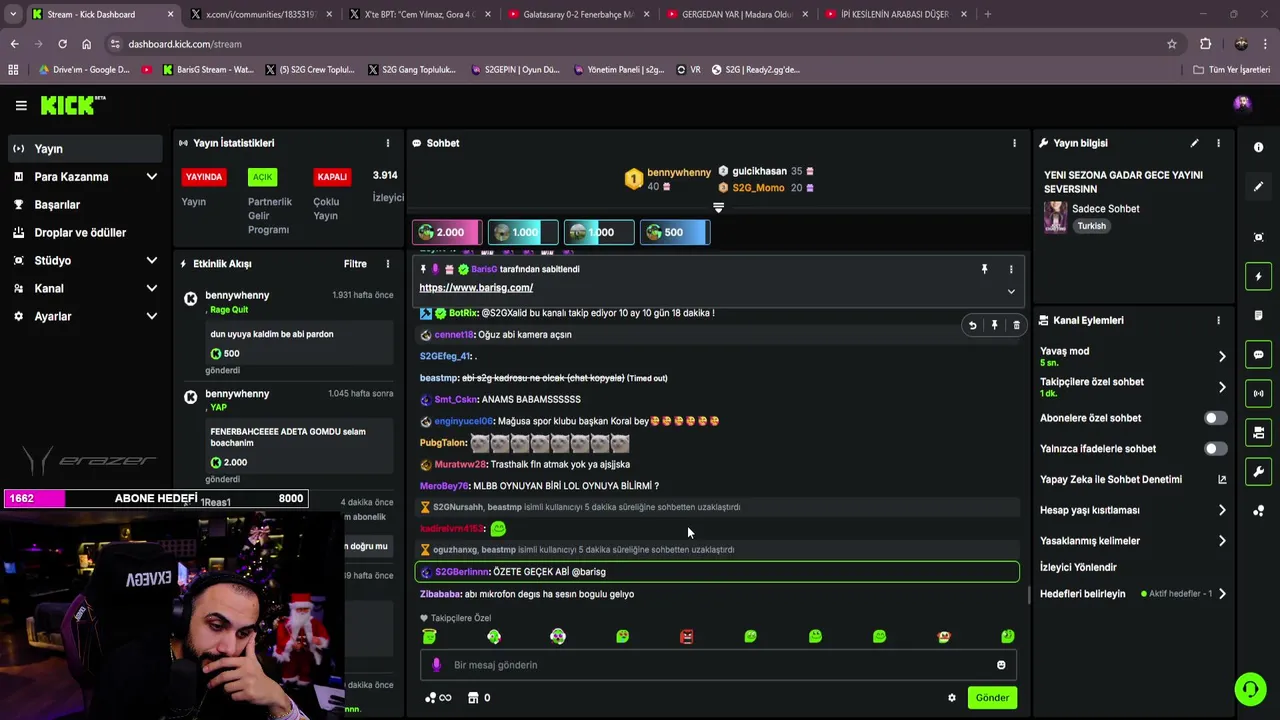Click the wrench icon in the right rail

[1258, 472]
